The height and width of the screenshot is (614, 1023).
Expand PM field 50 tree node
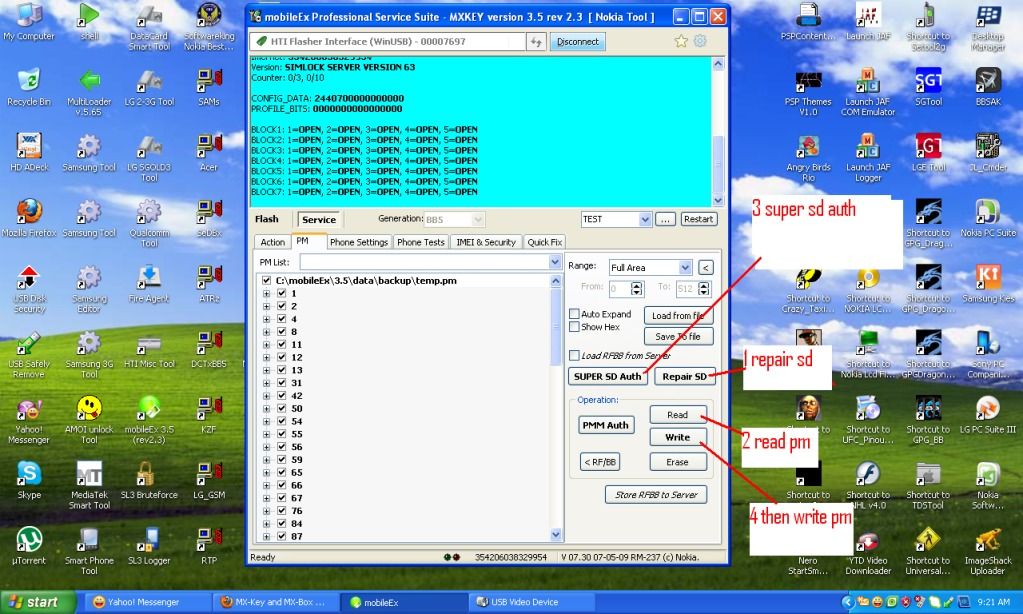[266, 408]
